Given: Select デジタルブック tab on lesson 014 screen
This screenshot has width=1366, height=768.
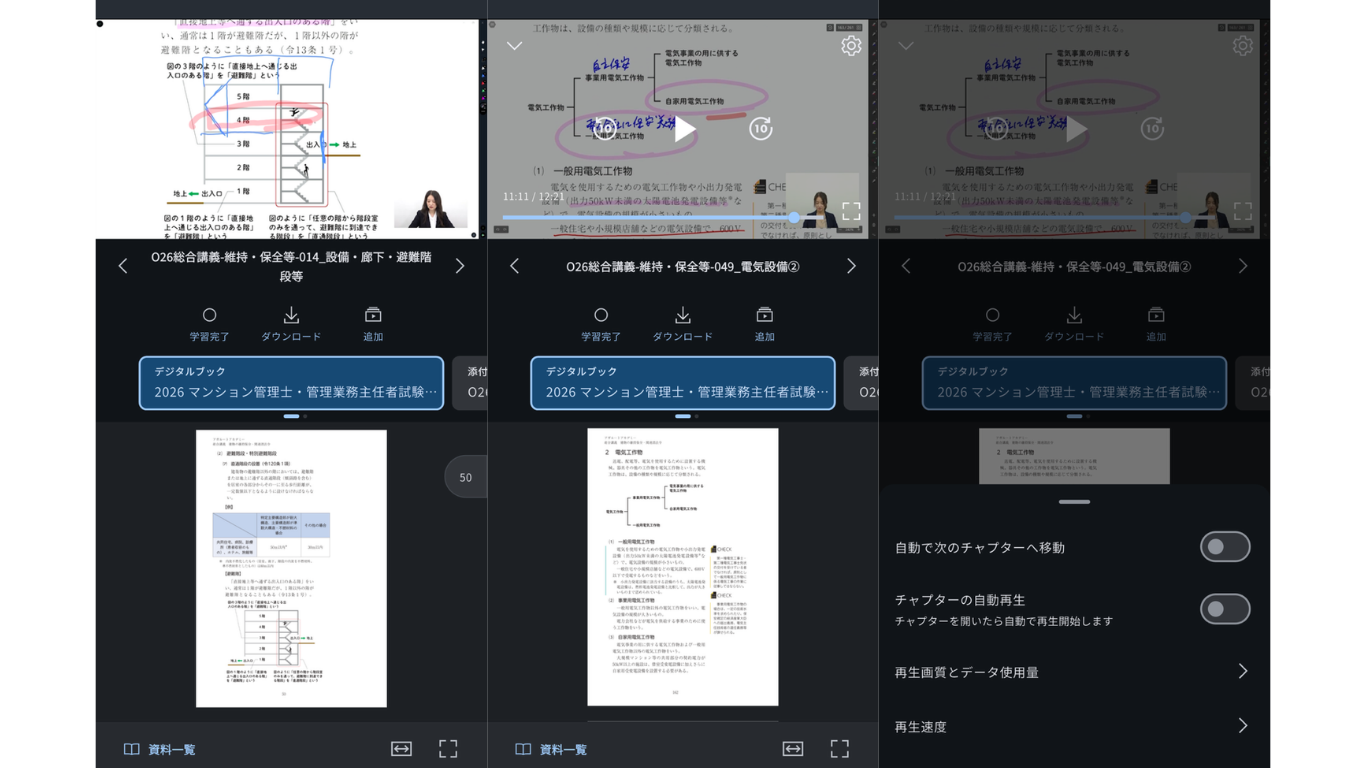Looking at the screenshot, I should pos(291,383).
